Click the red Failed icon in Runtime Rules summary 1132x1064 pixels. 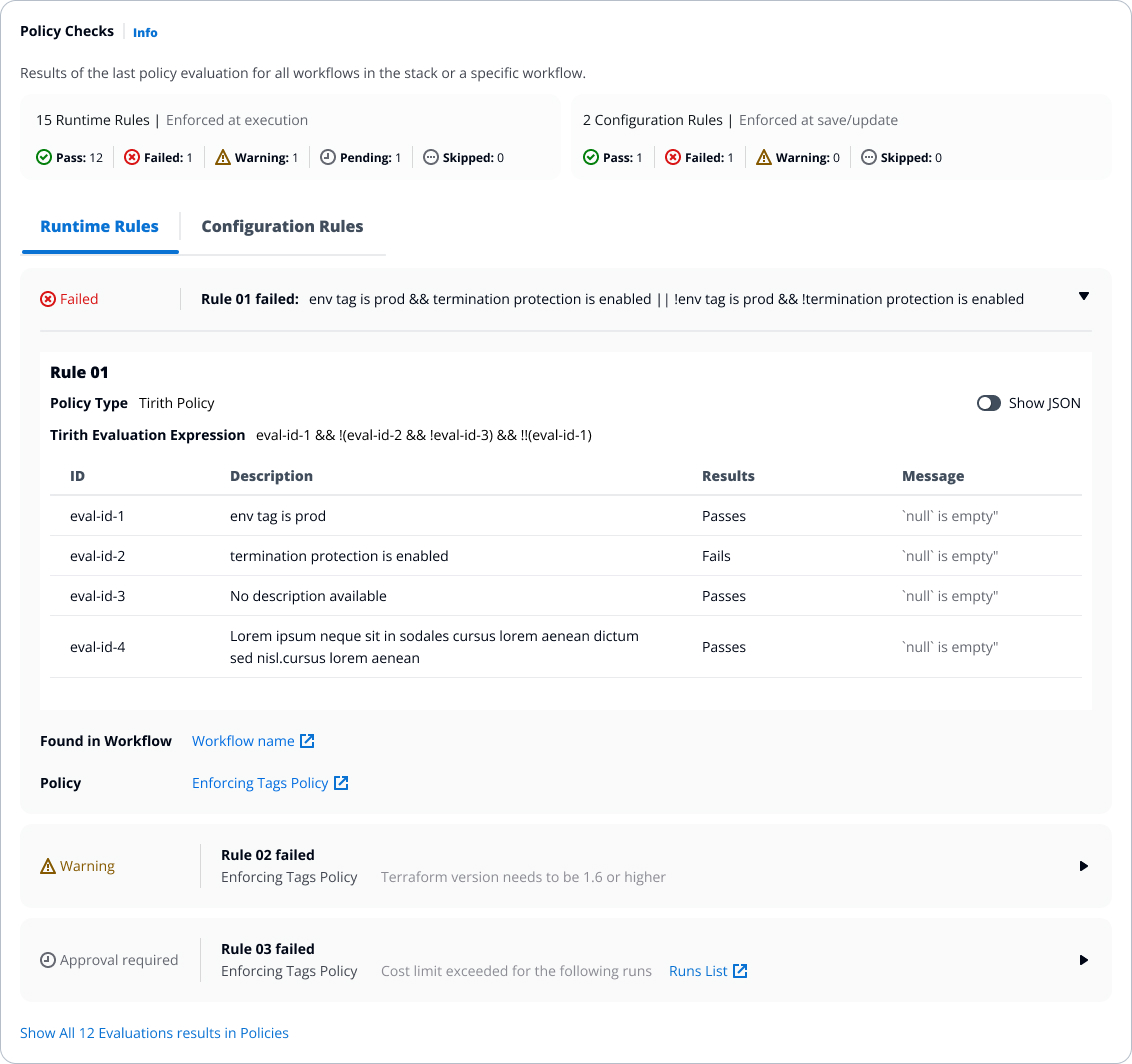132,158
